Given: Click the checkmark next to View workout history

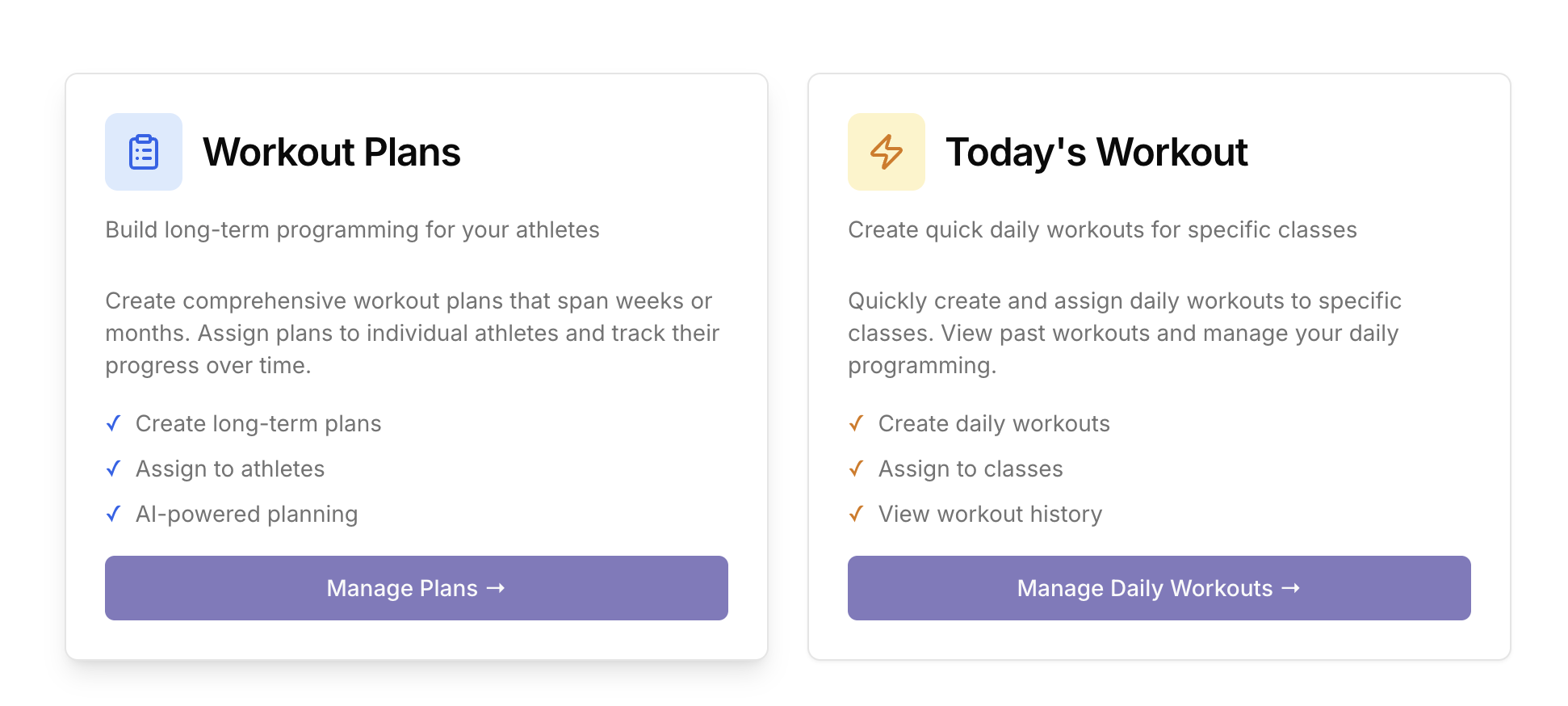Looking at the screenshot, I should coord(857,514).
